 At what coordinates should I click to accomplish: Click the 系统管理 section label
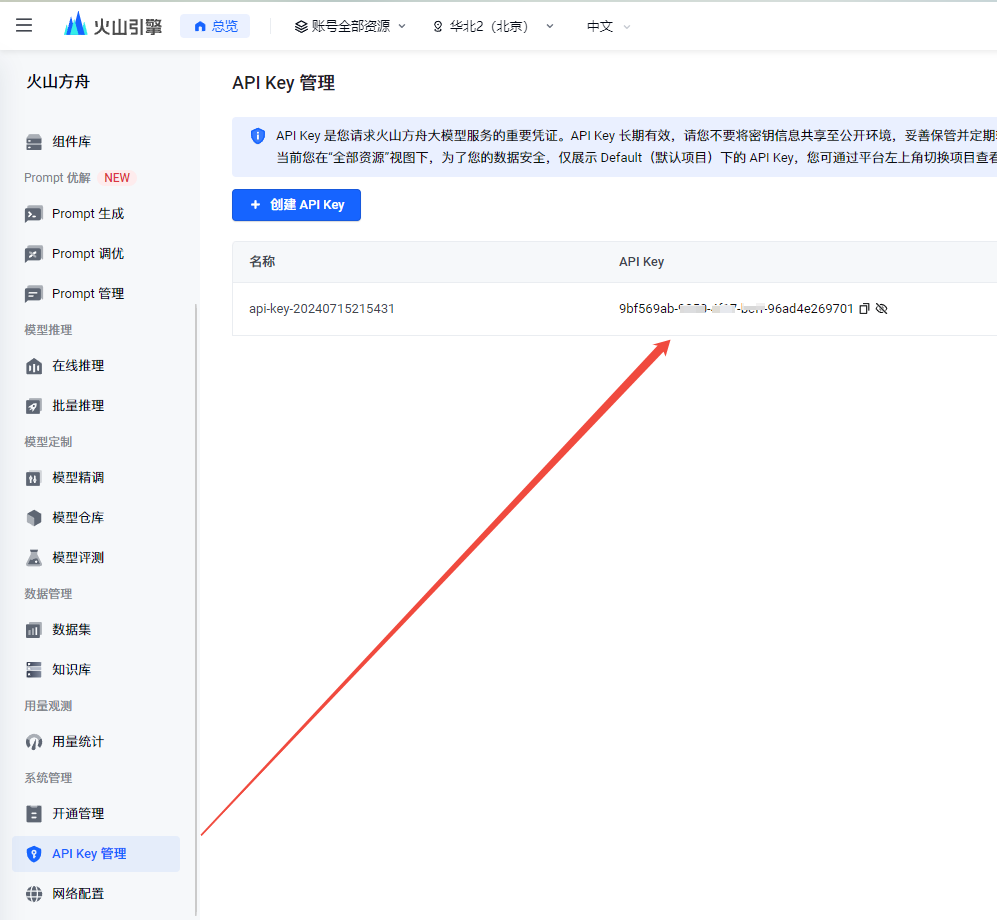point(48,778)
